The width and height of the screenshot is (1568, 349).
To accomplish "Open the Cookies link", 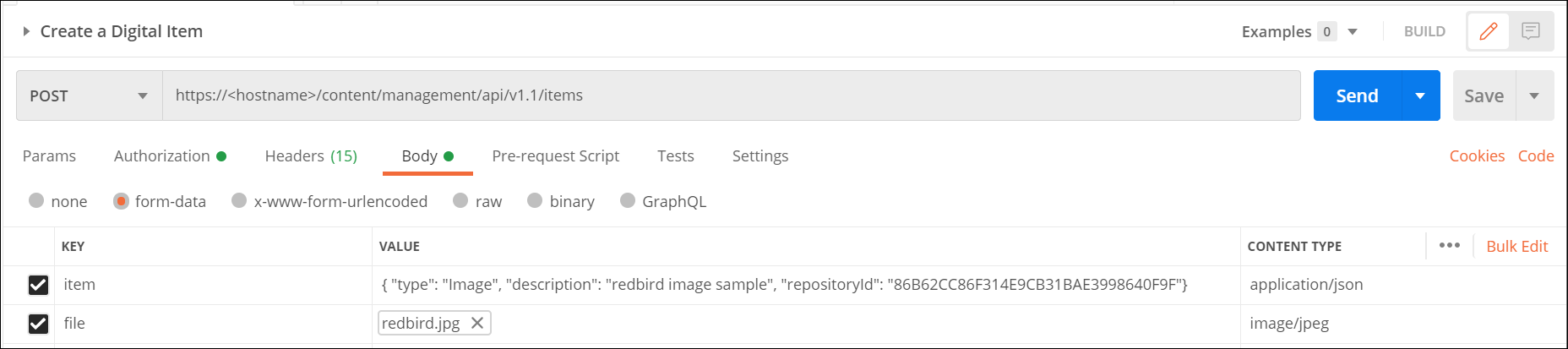I will (1477, 156).
